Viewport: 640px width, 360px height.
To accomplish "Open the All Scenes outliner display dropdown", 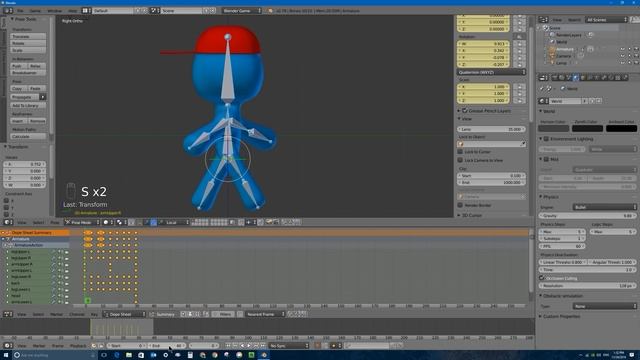I will tap(606, 20).
